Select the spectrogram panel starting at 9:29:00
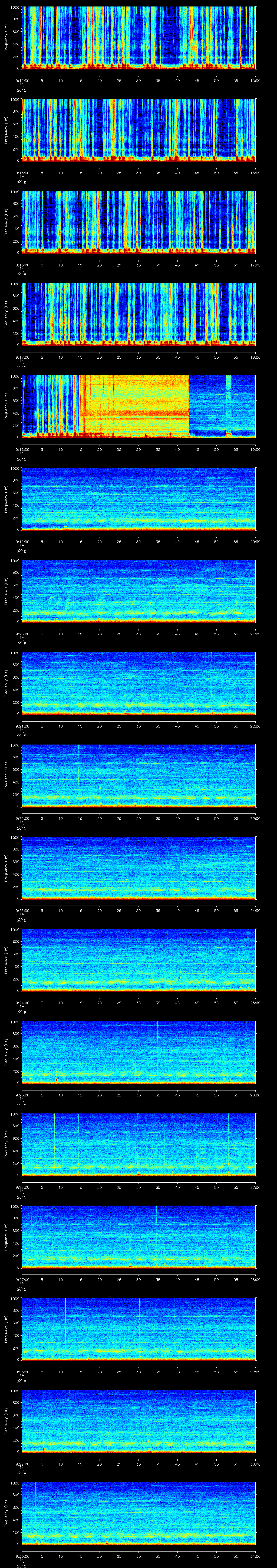Image resolution: width=277 pixels, height=1568 pixels. (139, 1421)
